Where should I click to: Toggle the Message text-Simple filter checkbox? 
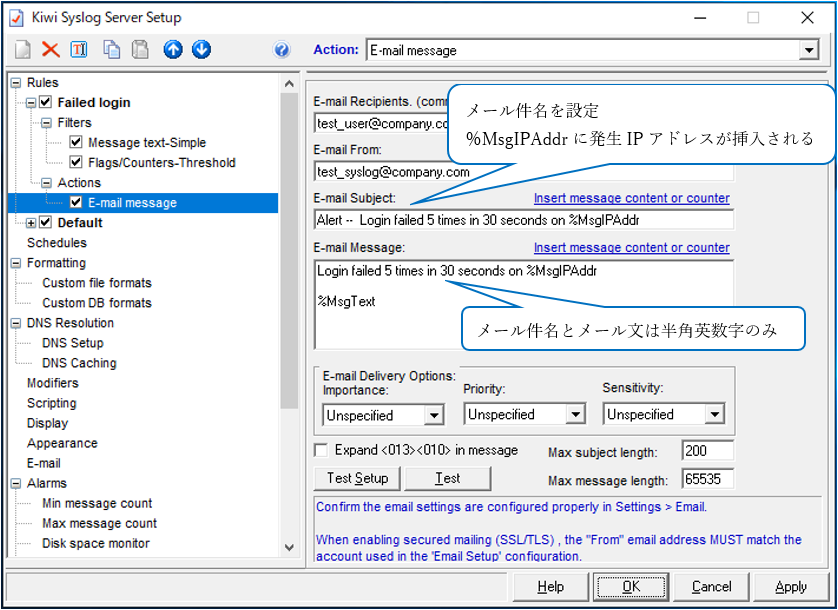coord(76,142)
